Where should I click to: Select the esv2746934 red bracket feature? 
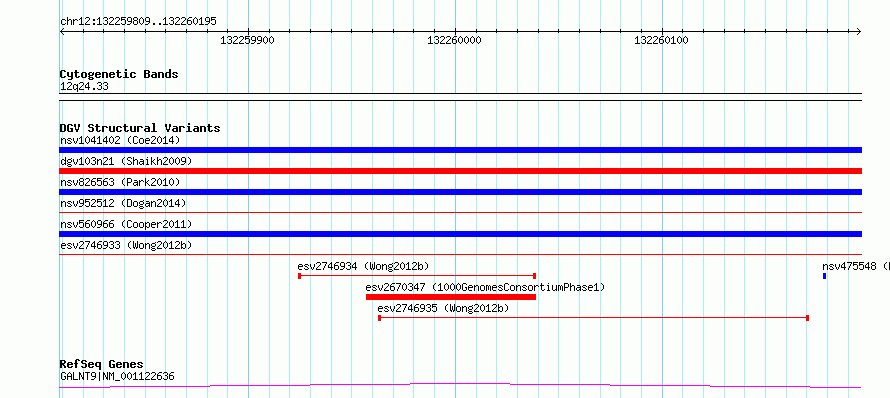417,276
